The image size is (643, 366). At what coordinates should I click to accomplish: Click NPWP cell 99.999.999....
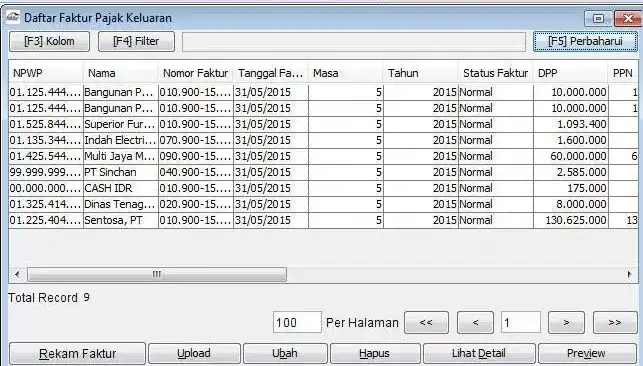tap(46, 172)
